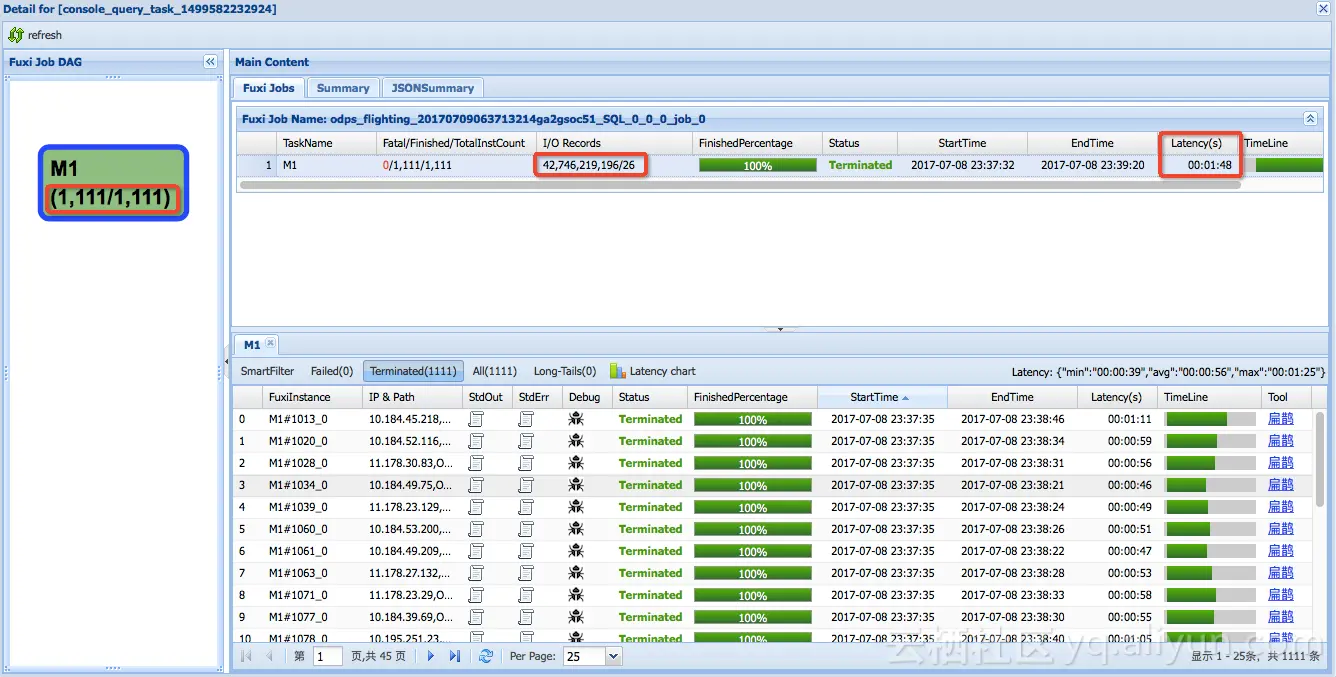Go to last page
This screenshot has width=1336, height=677.
click(455, 656)
